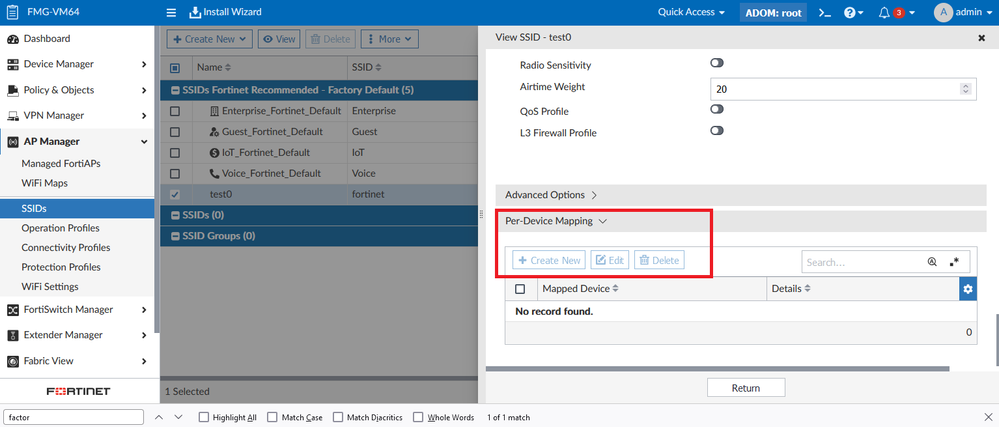Click the View button in the SSID toolbar
The image size is (999, 427).
[x=279, y=39]
